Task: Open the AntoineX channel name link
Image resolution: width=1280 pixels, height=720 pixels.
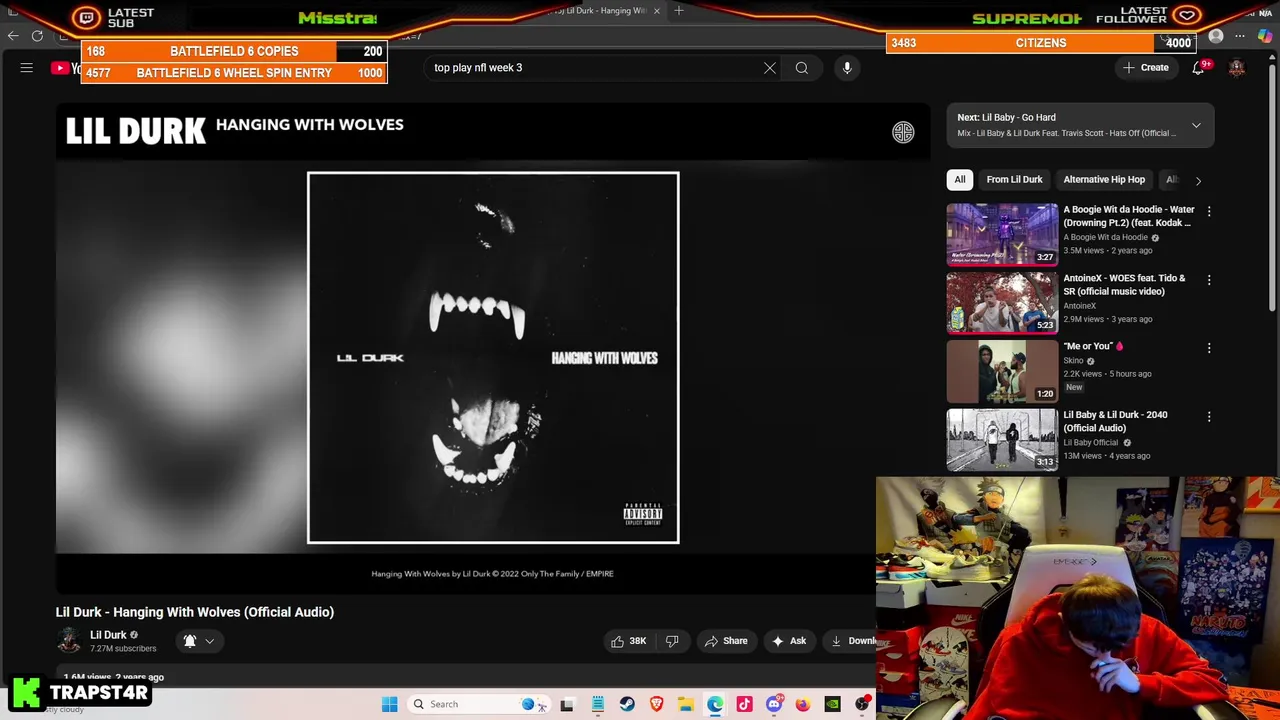Action: coord(1079,306)
